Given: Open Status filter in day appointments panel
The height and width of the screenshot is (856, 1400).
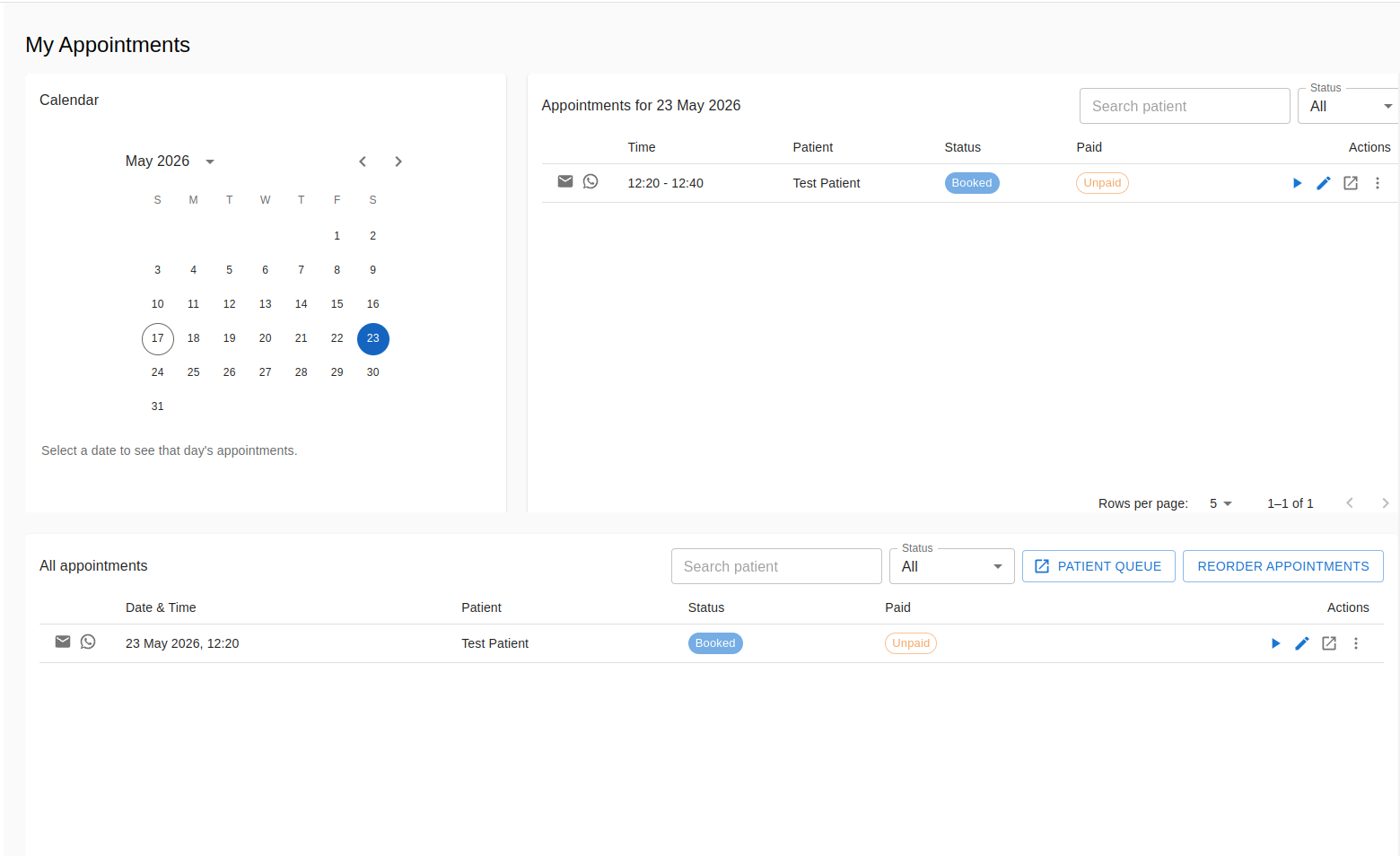Looking at the screenshot, I should pos(1348,106).
